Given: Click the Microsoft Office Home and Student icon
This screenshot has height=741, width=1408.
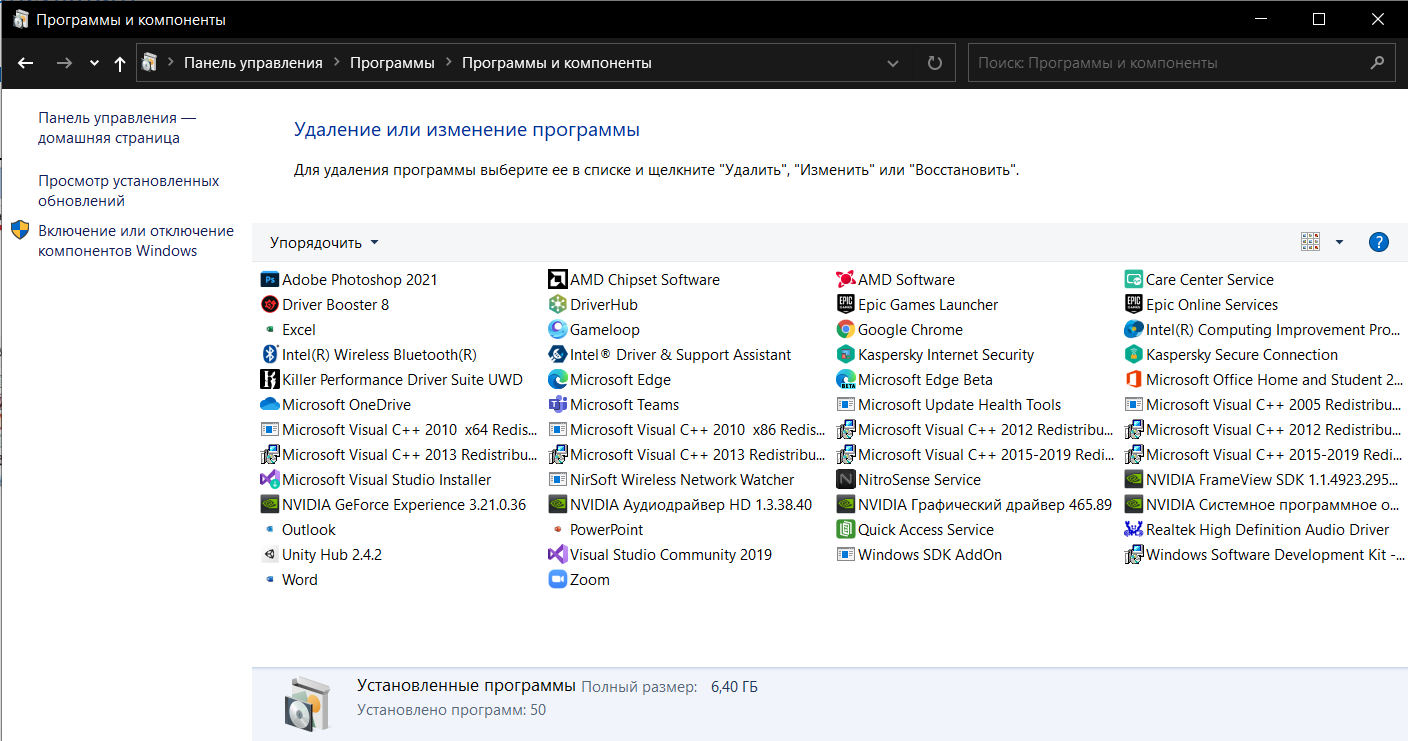Looking at the screenshot, I should (1133, 380).
